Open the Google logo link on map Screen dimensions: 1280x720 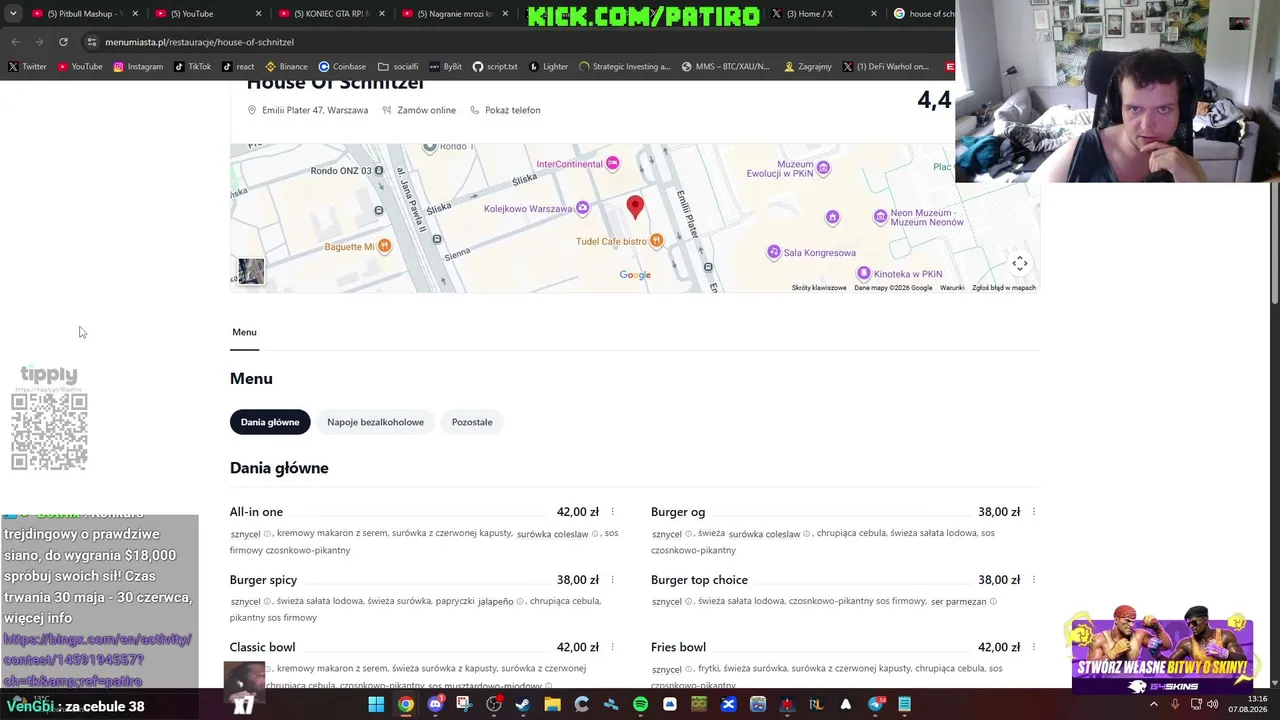pos(635,275)
